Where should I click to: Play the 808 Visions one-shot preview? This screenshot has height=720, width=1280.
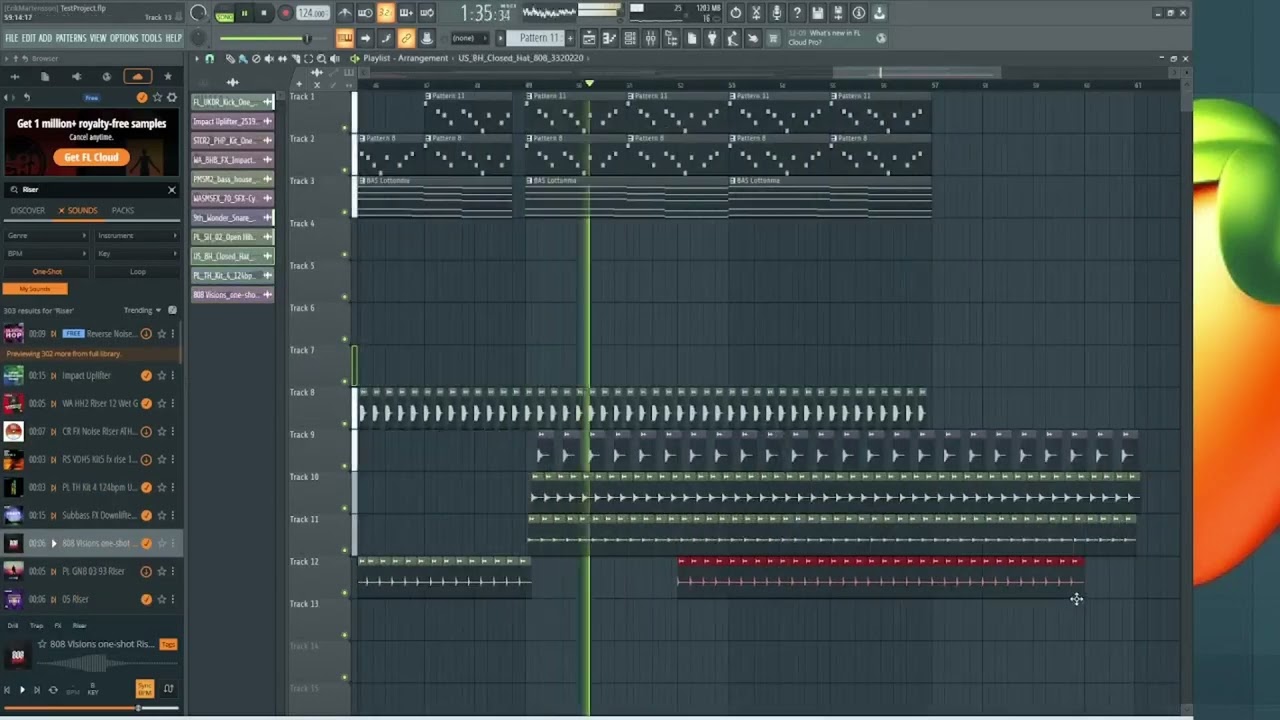54,544
